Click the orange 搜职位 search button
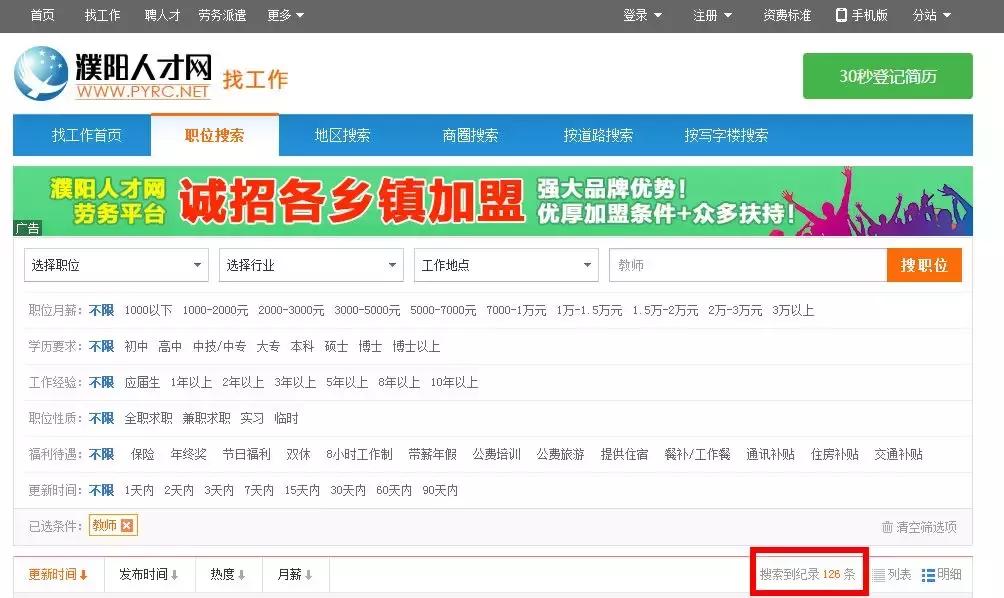This screenshot has width=1004, height=598. pyautogui.click(x=924, y=264)
